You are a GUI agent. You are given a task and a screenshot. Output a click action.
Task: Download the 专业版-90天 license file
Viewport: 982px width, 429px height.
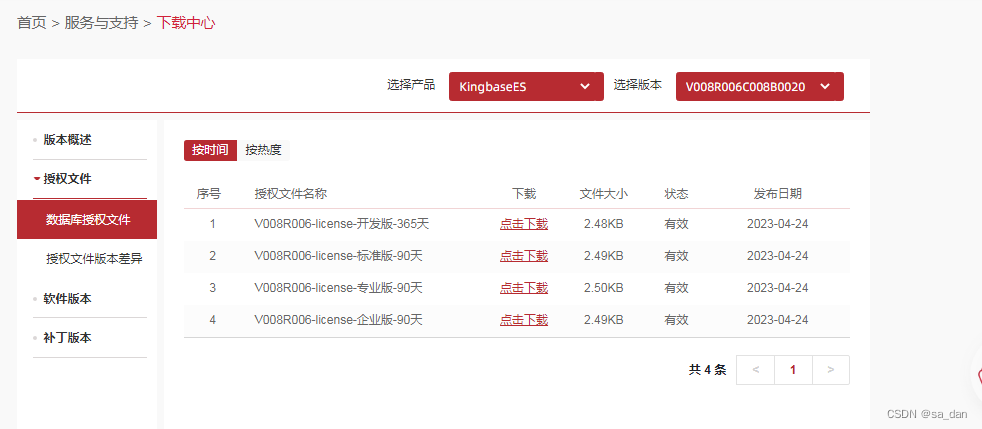524,288
